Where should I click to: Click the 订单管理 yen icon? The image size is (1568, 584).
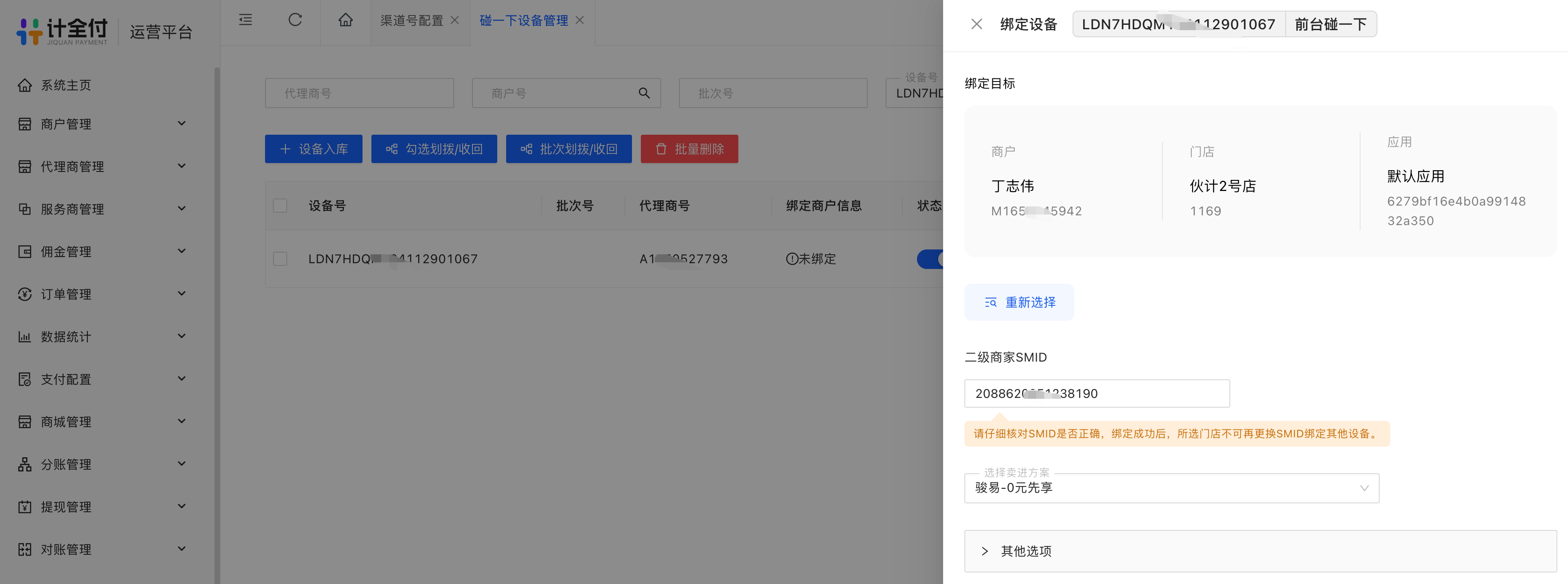point(24,294)
